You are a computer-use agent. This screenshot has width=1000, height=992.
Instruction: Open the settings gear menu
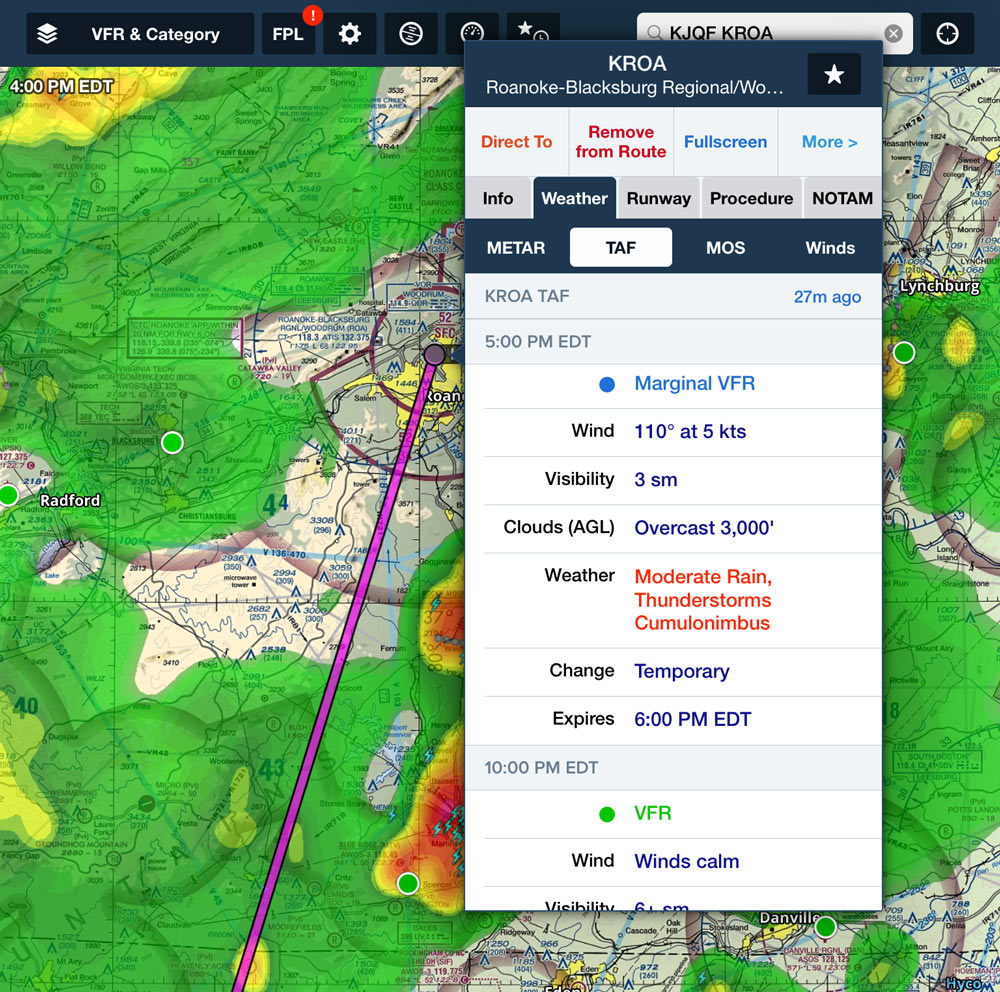click(349, 34)
